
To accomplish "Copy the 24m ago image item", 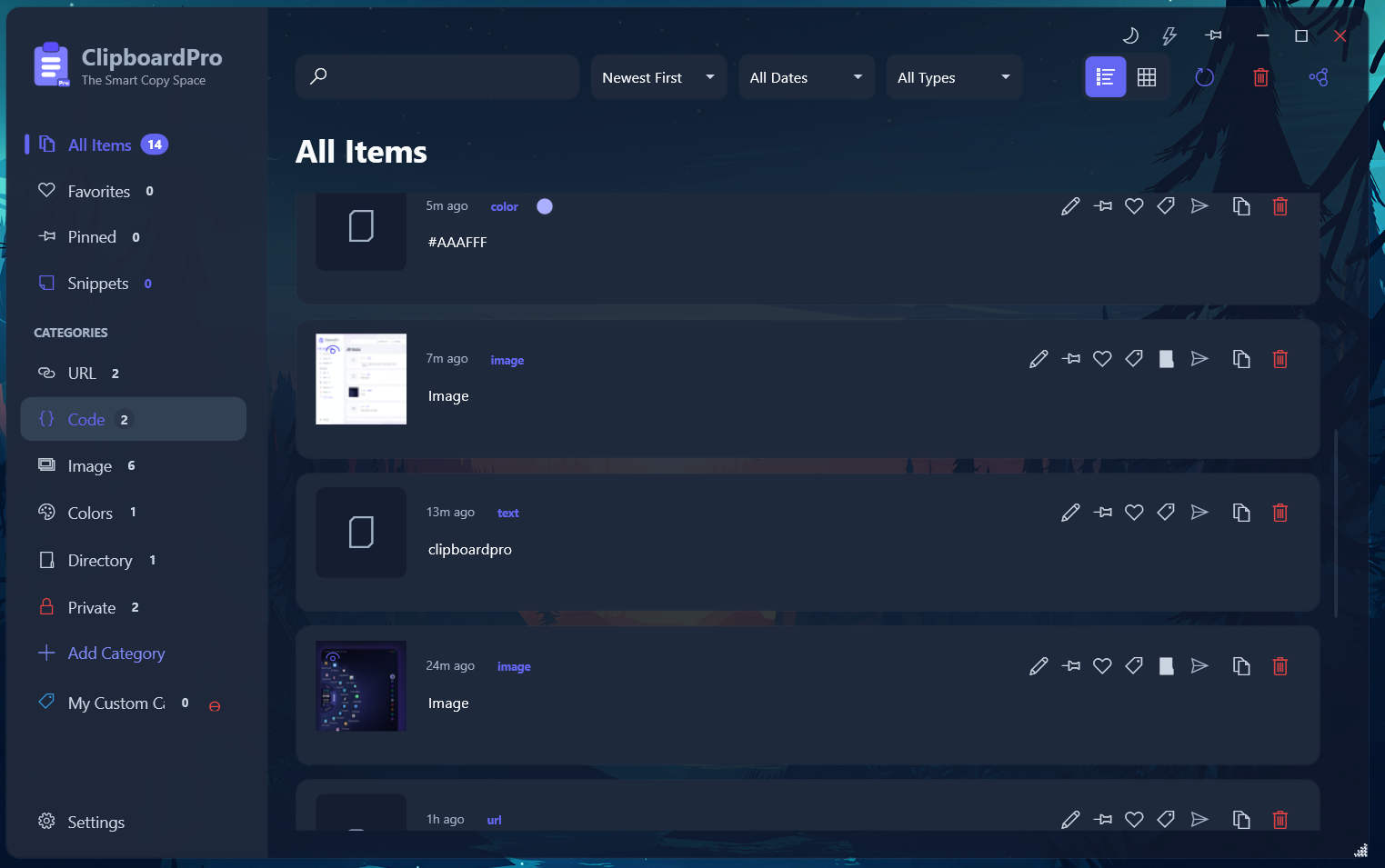I will pyautogui.click(x=1241, y=666).
